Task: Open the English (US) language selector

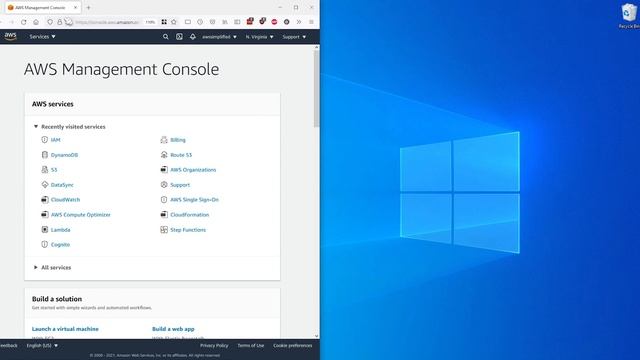Action: [x=42, y=345]
